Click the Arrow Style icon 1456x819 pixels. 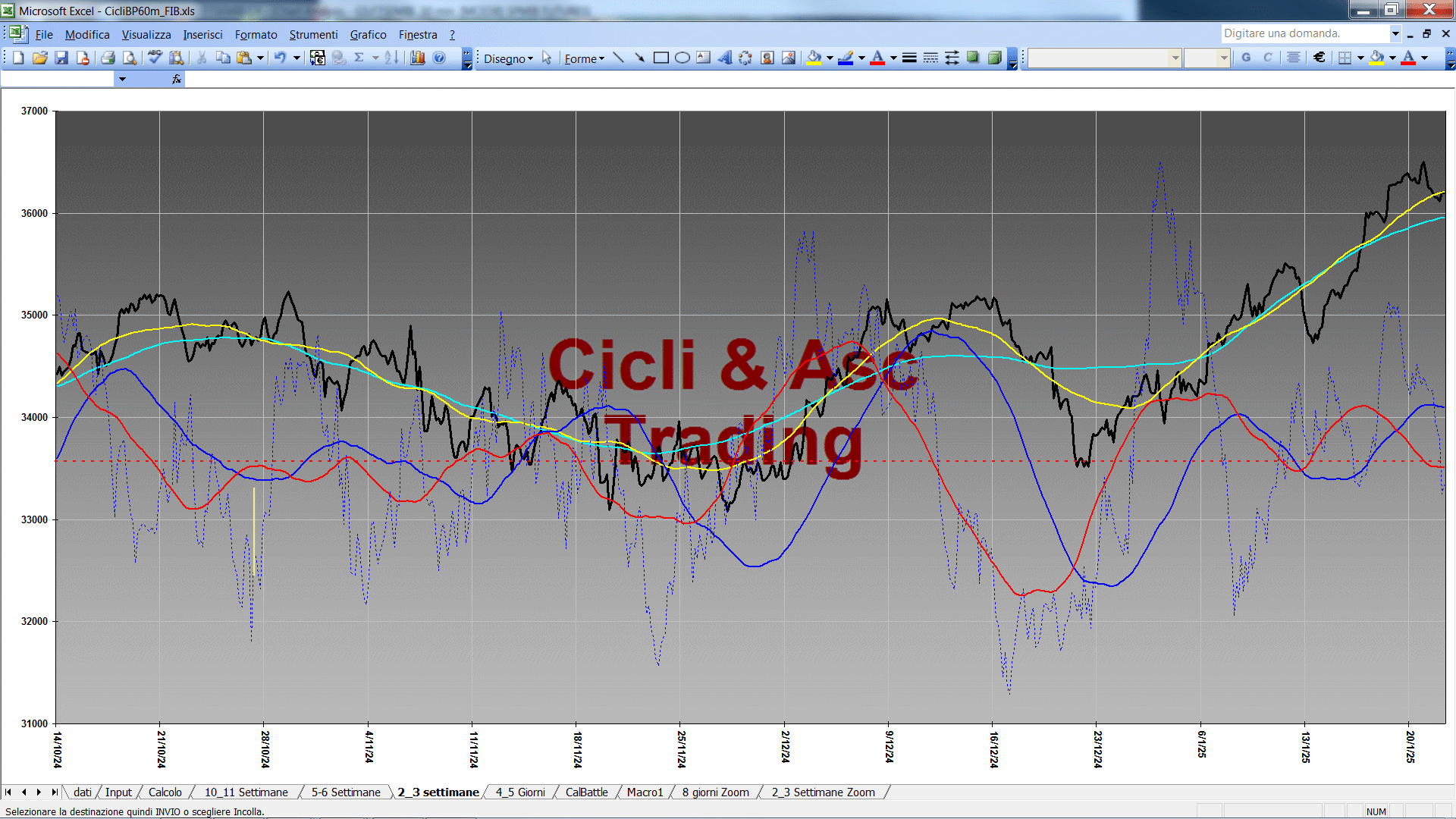click(952, 58)
